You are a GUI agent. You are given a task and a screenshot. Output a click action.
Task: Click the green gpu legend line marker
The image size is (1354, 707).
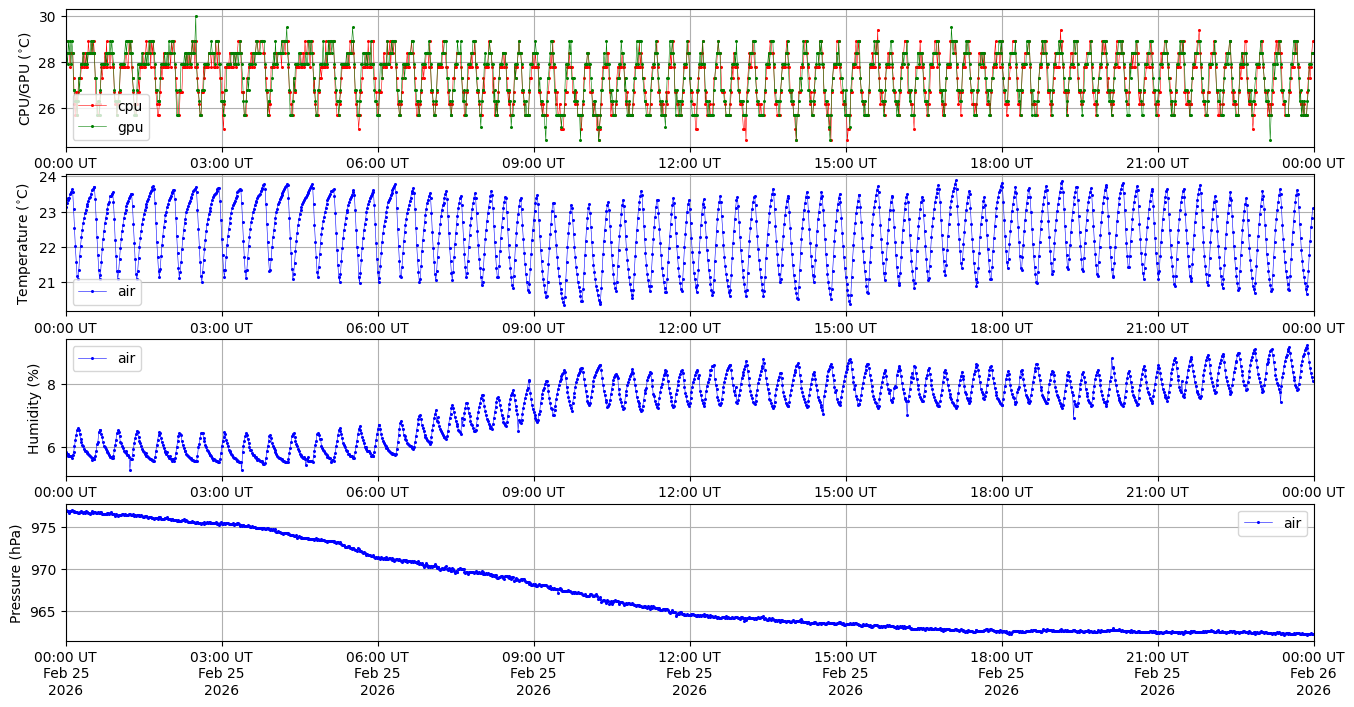click(x=93, y=127)
